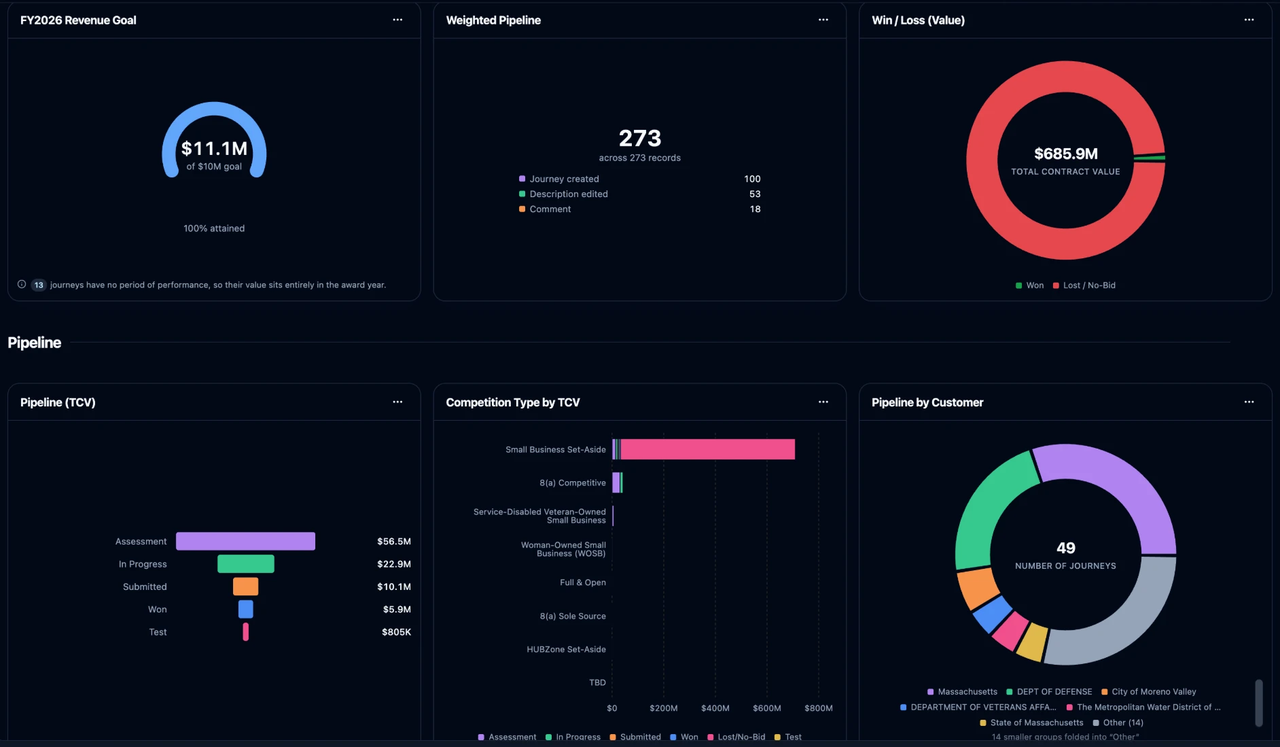The width and height of the screenshot is (1280, 747).
Task: Open Weighted Pipeline card options menu
Action: pos(823,20)
